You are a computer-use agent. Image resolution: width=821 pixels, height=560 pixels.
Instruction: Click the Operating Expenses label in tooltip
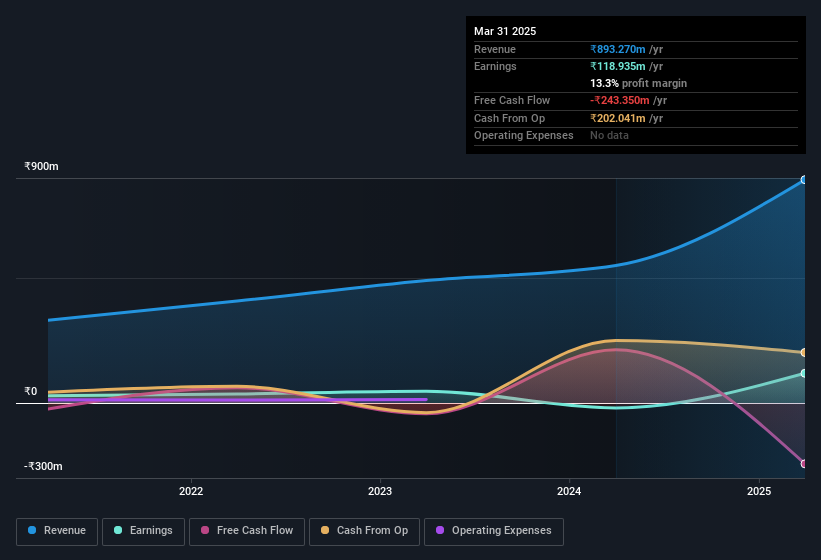[x=524, y=136]
